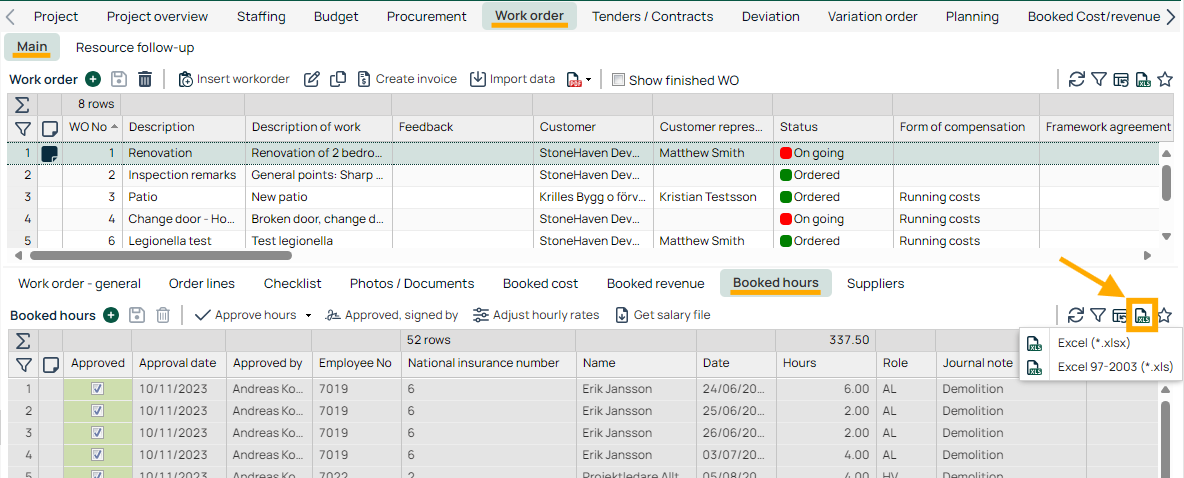
Task: Open the Resource follow-up tab
Action: click(x=135, y=48)
